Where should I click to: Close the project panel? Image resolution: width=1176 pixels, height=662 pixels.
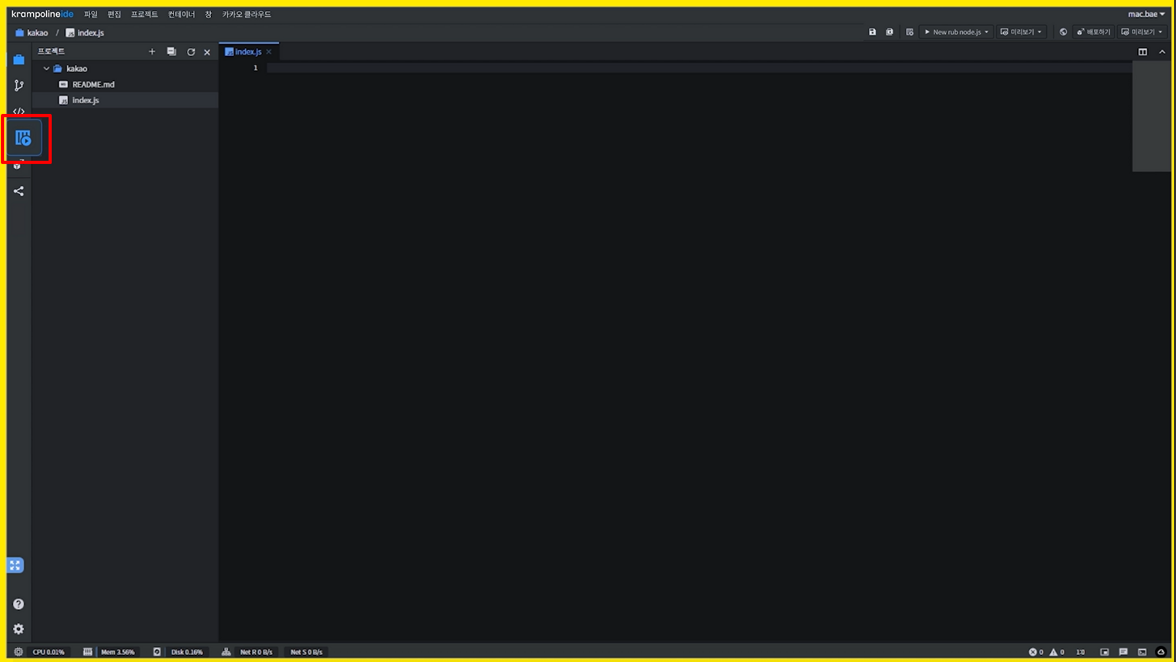point(207,52)
